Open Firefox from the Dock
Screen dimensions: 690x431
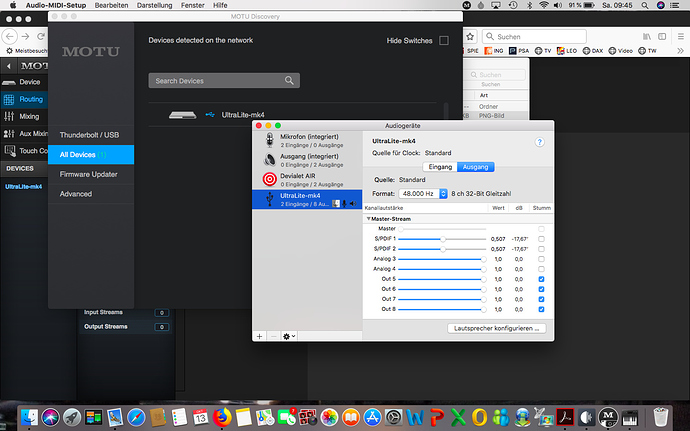pos(222,417)
